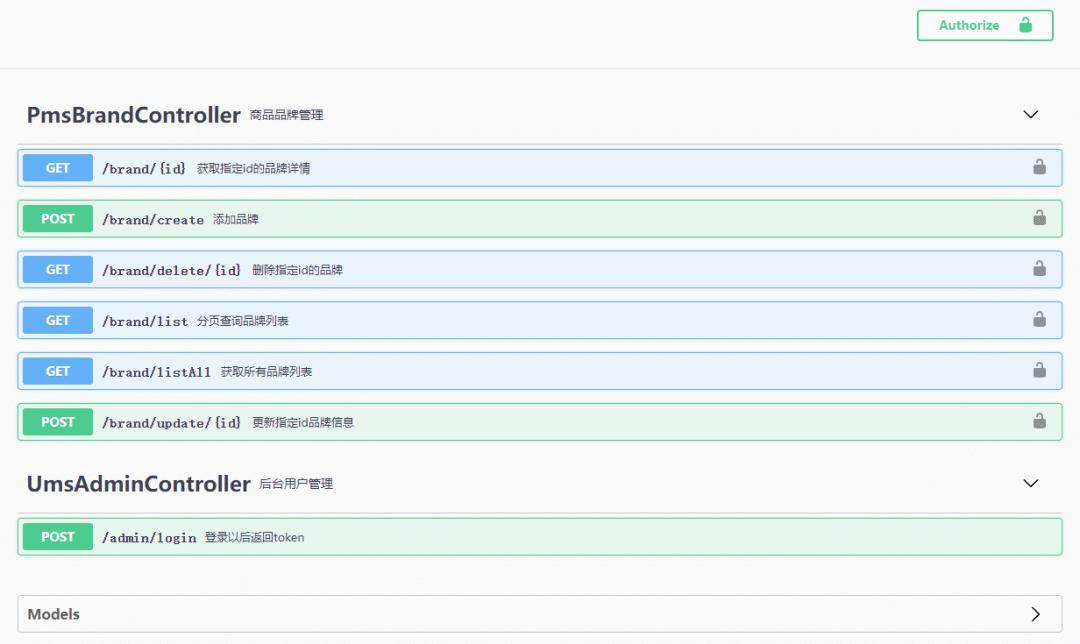Click the GET badge for /brand/delete/{id}
The width and height of the screenshot is (1080, 644).
tap(58, 269)
